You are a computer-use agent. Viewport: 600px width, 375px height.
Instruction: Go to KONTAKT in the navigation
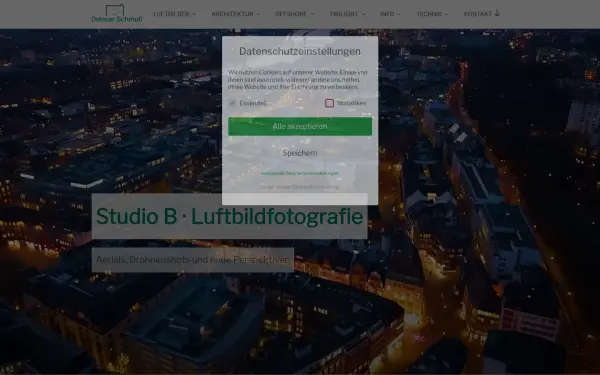(481, 14)
